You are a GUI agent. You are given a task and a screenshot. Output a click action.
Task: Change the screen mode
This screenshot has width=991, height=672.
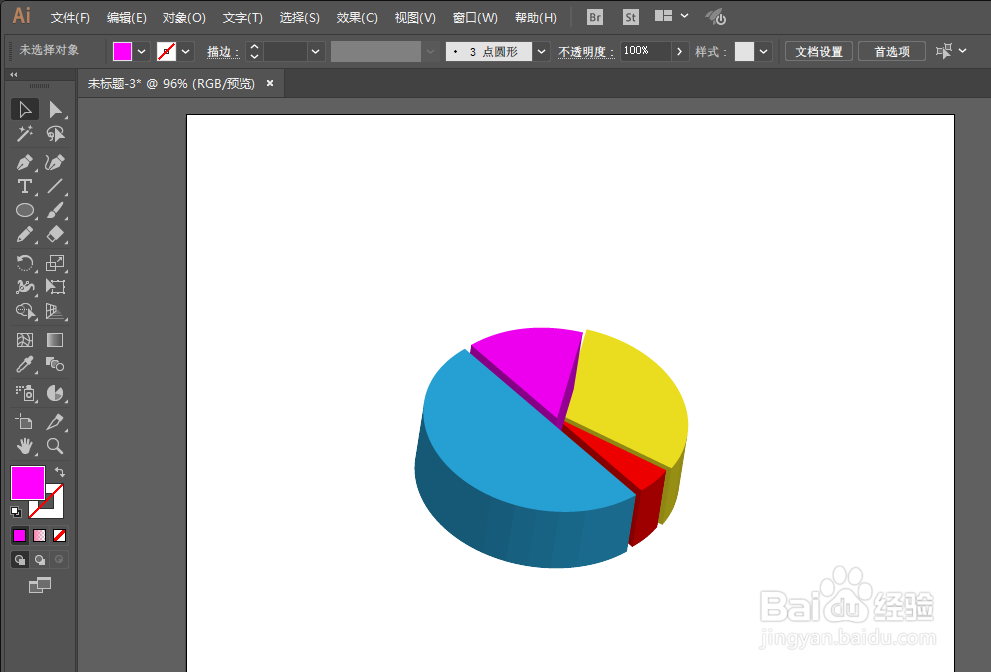[x=40, y=585]
